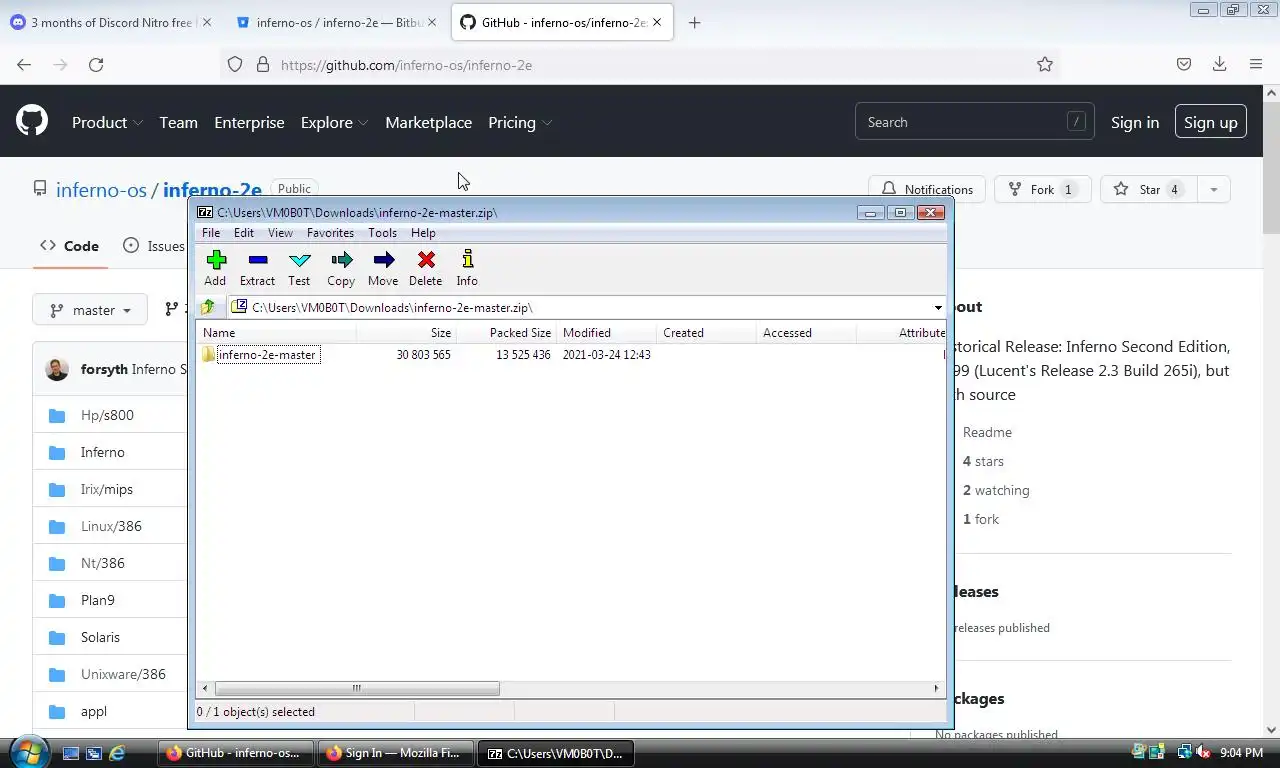Viewport: 1280px width, 768px height.
Task: Open the 7-Zip View menu
Action: 280,232
